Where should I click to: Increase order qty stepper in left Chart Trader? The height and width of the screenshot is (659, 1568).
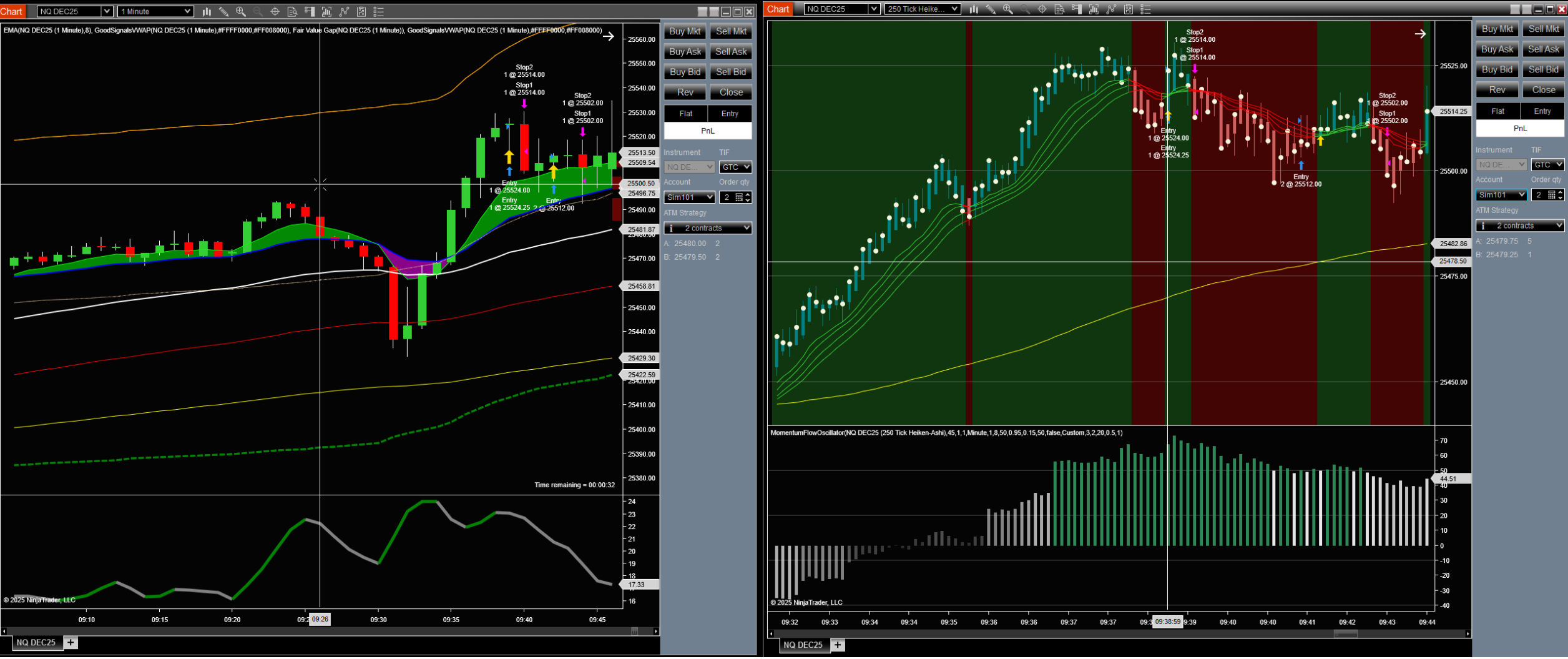click(748, 195)
